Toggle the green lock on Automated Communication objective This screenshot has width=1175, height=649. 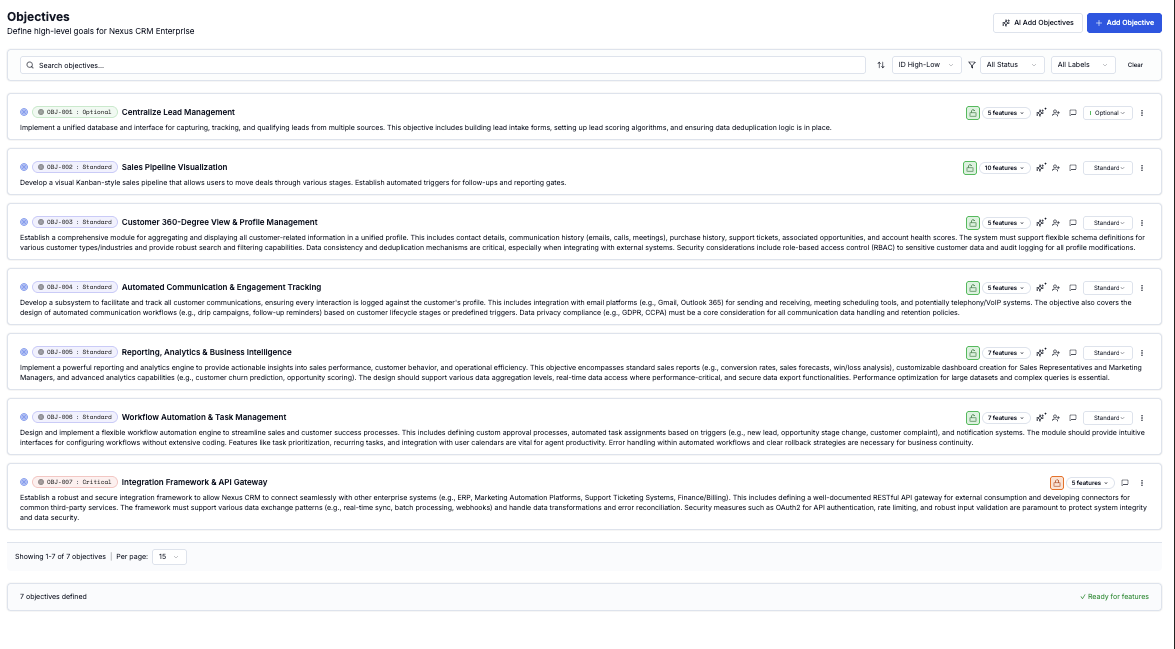[x=973, y=288]
